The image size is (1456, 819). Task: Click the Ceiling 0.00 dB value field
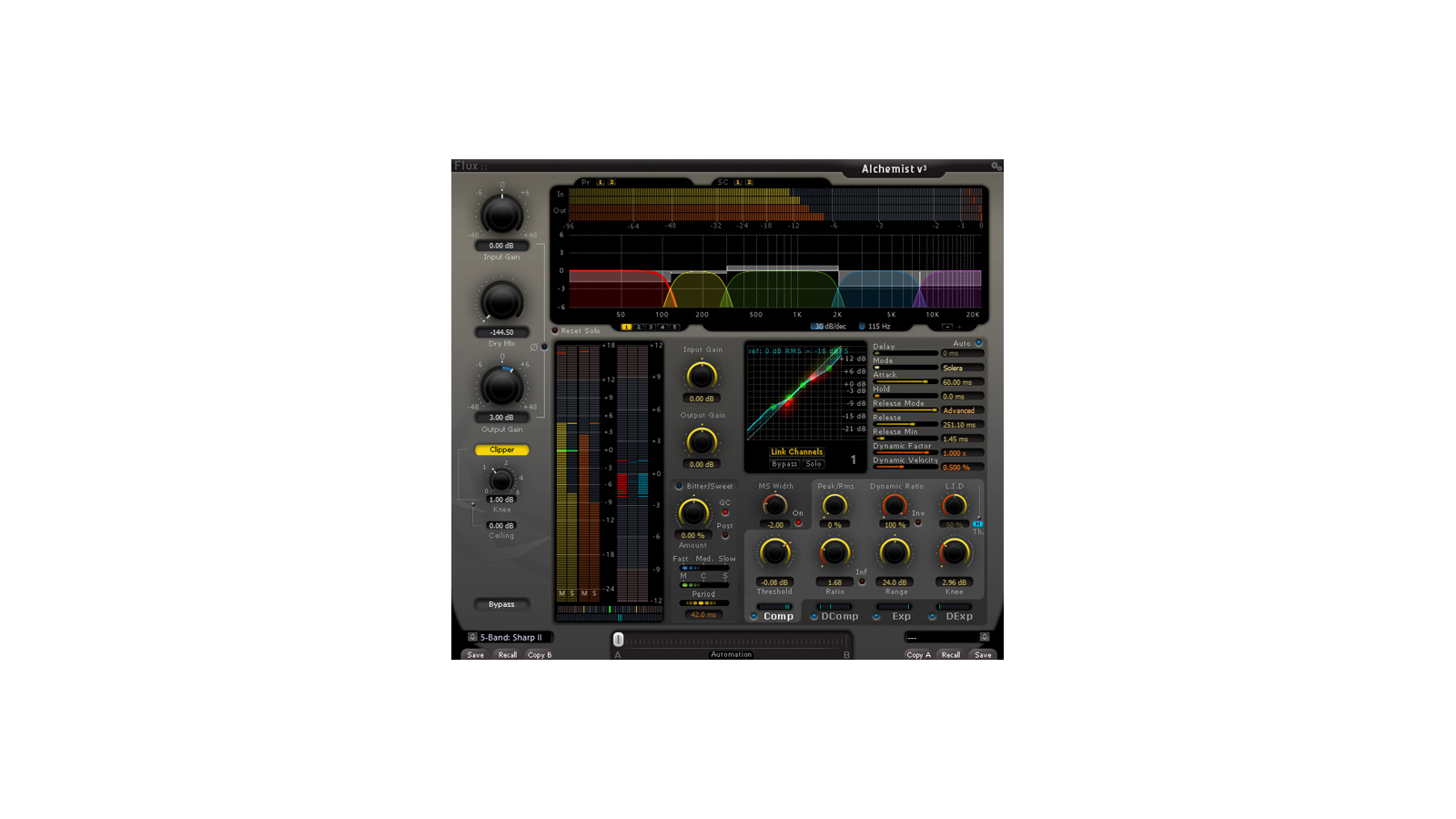501,525
